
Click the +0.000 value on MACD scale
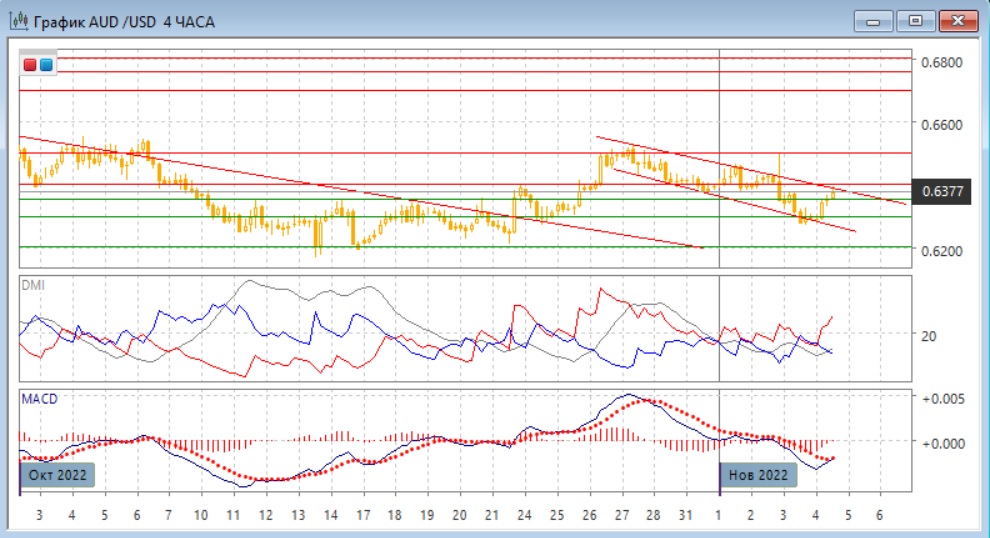pyautogui.click(x=942, y=443)
